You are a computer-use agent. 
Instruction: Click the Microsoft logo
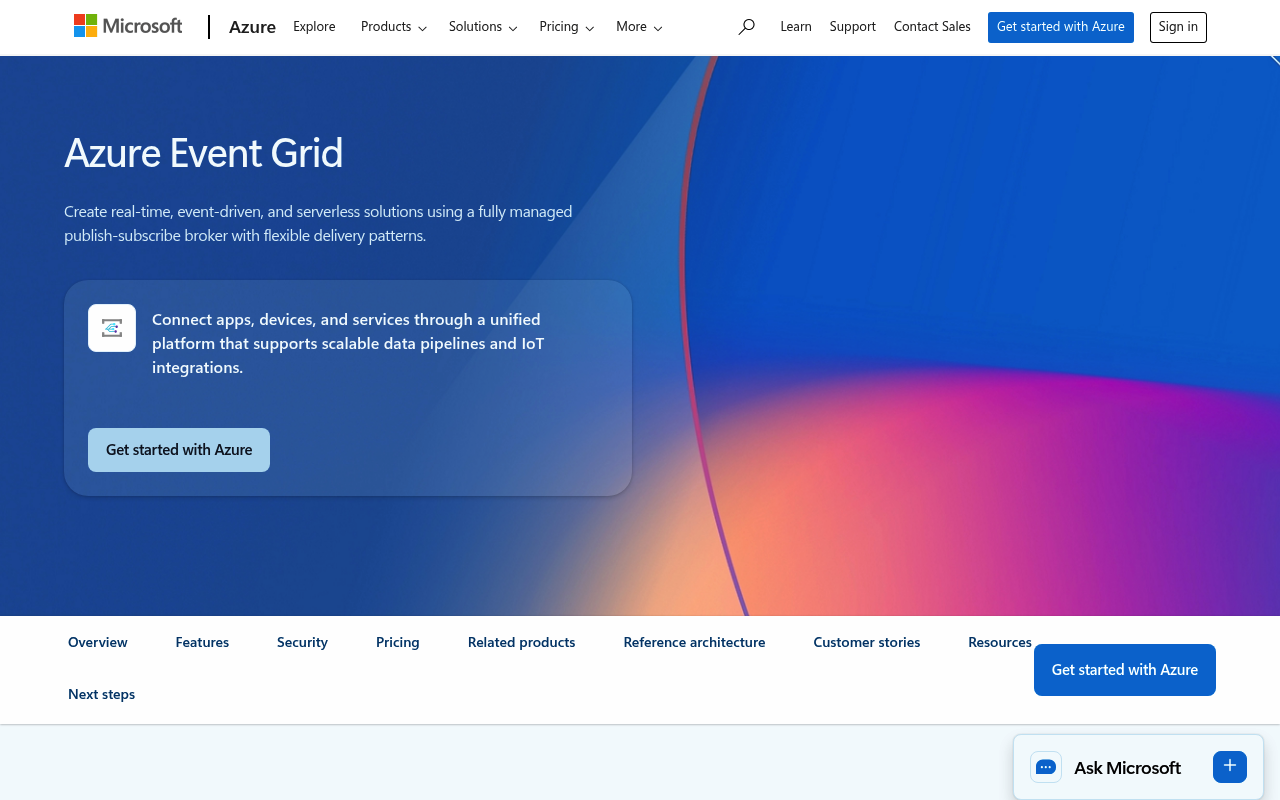pyautogui.click(x=128, y=27)
